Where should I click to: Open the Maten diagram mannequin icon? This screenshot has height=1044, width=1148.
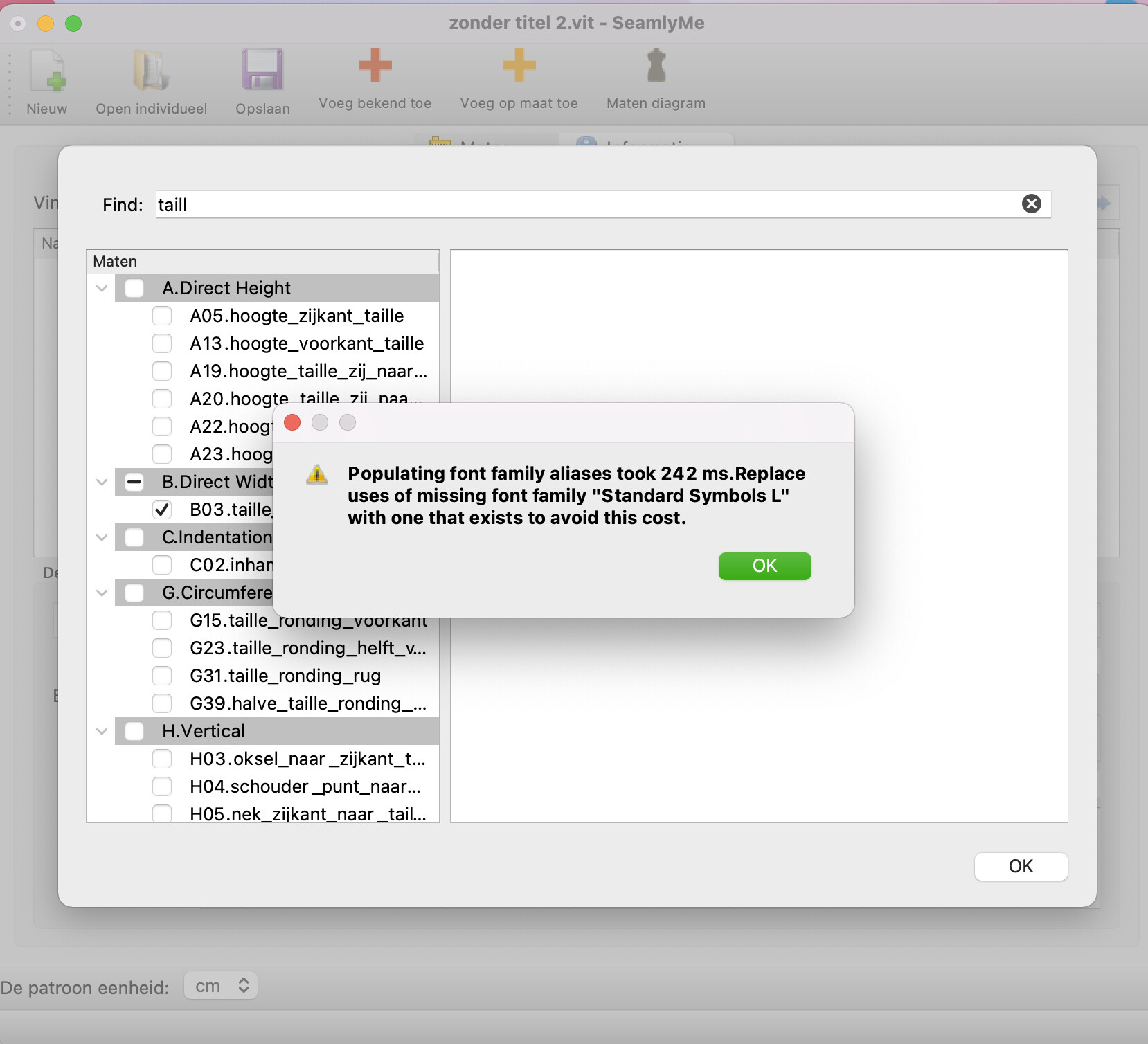[x=656, y=66]
